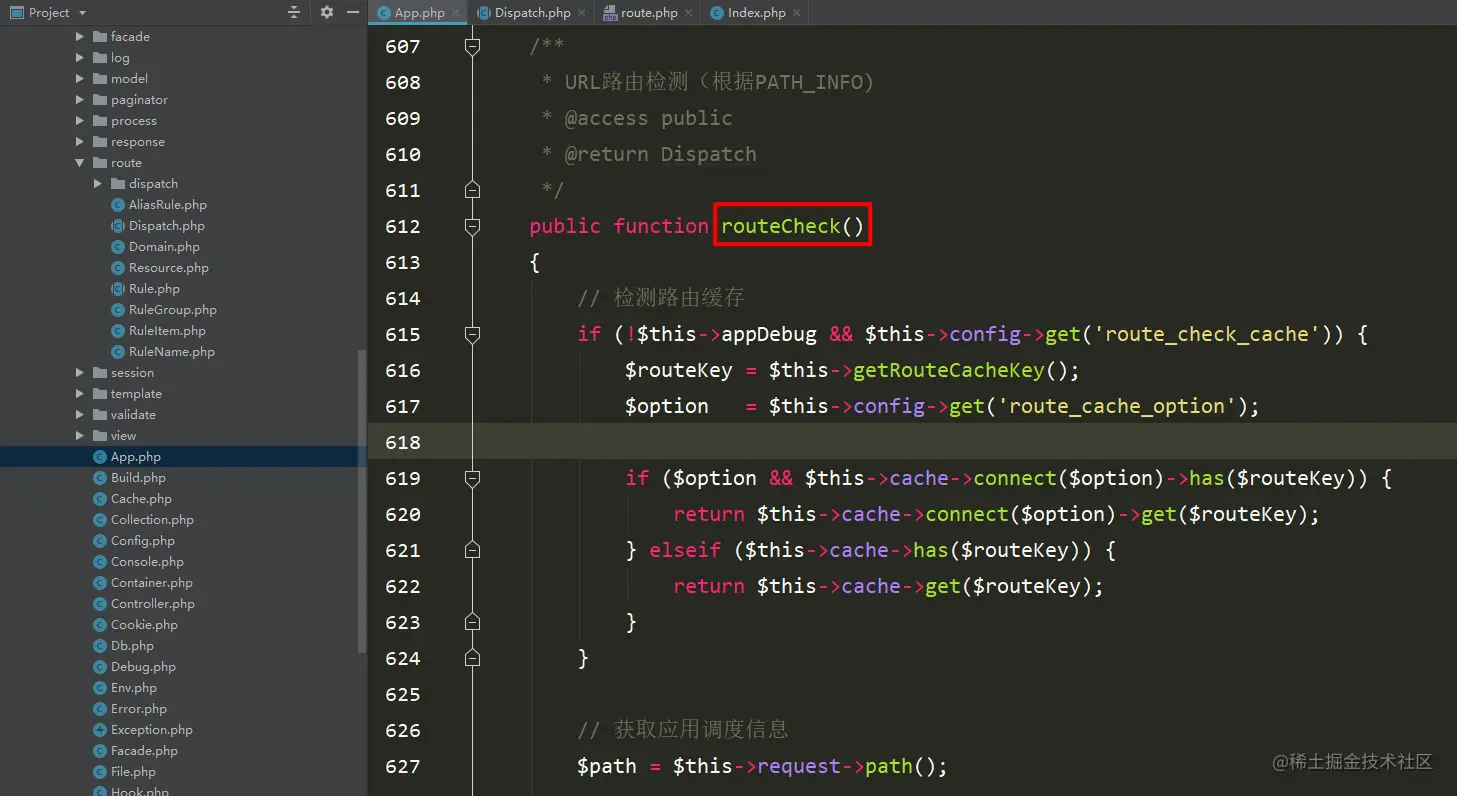The width and height of the screenshot is (1457, 796).
Task: Expand the log folder
Action: (80, 58)
